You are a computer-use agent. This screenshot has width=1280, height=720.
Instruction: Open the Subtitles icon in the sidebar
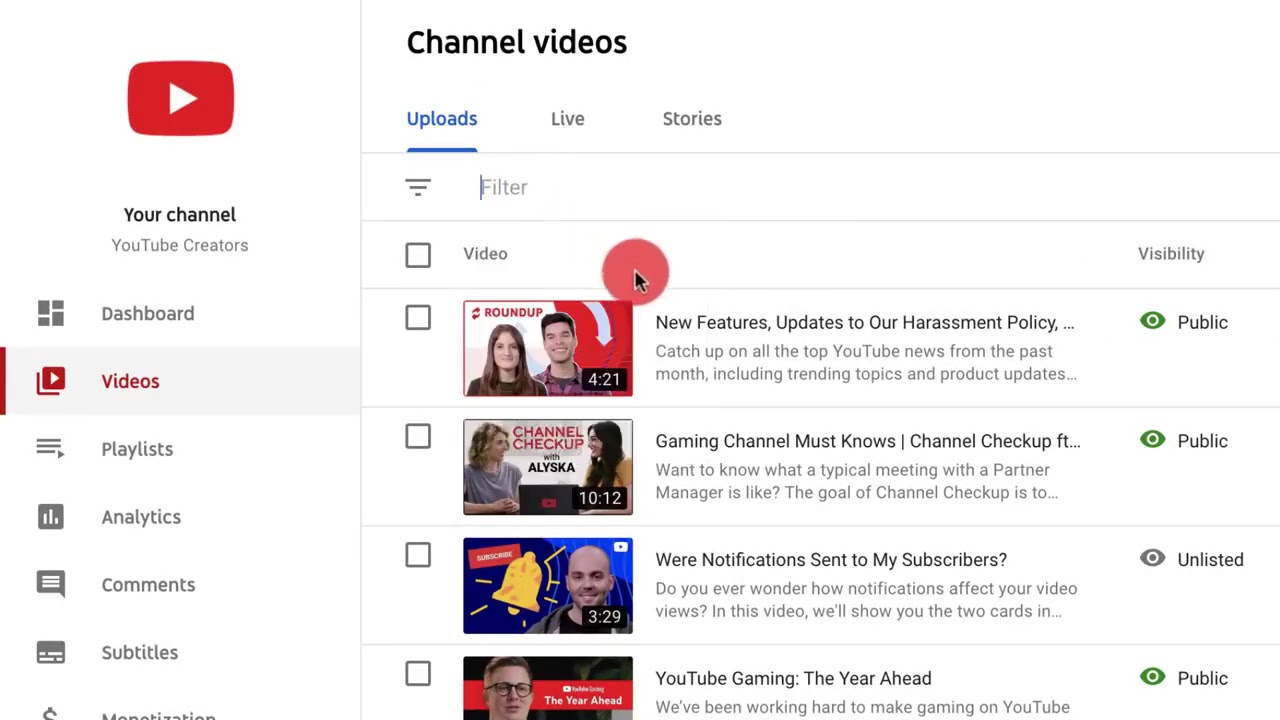[x=51, y=653]
